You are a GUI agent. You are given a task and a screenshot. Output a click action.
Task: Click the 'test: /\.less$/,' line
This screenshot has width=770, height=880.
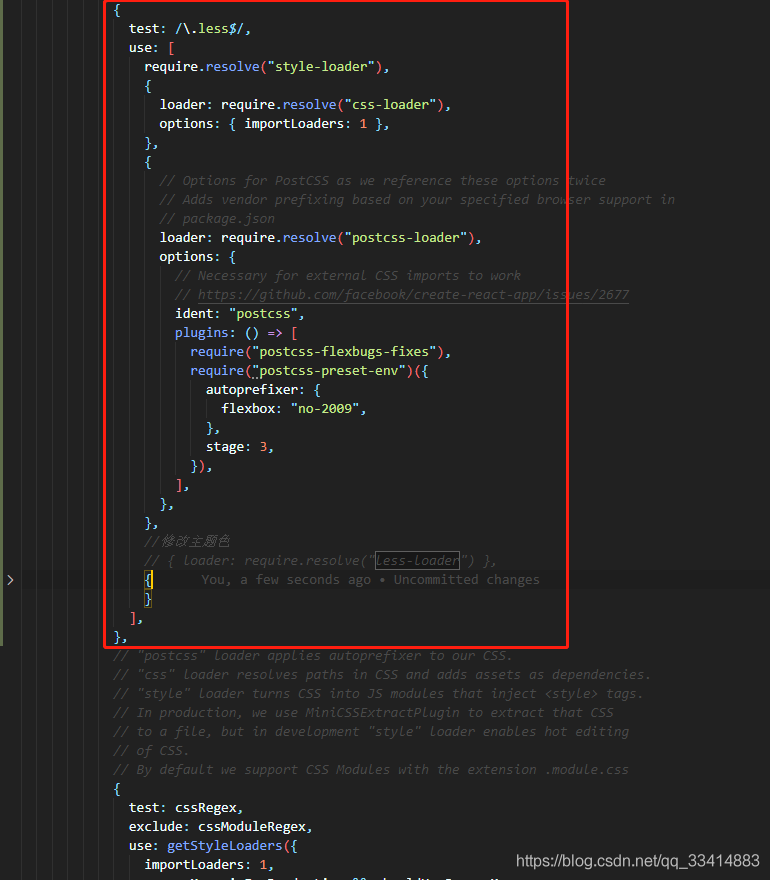pyautogui.click(x=190, y=29)
